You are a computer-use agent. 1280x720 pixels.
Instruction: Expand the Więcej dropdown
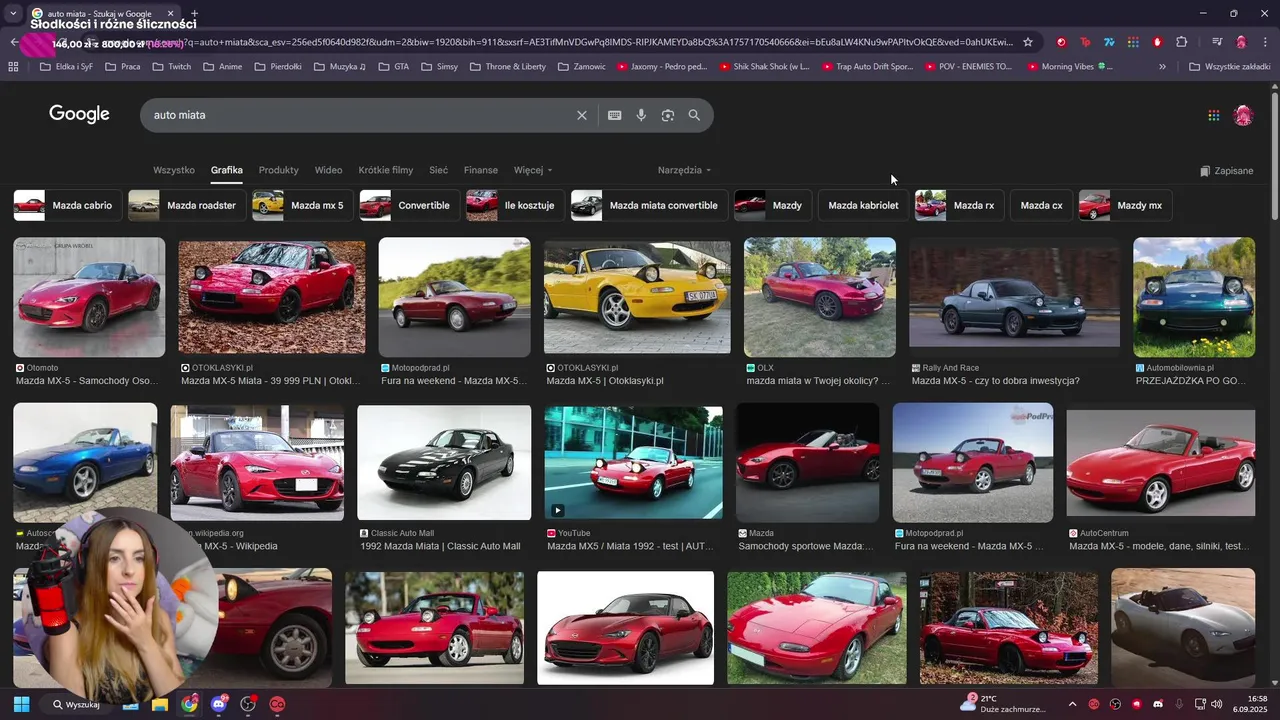(x=533, y=170)
